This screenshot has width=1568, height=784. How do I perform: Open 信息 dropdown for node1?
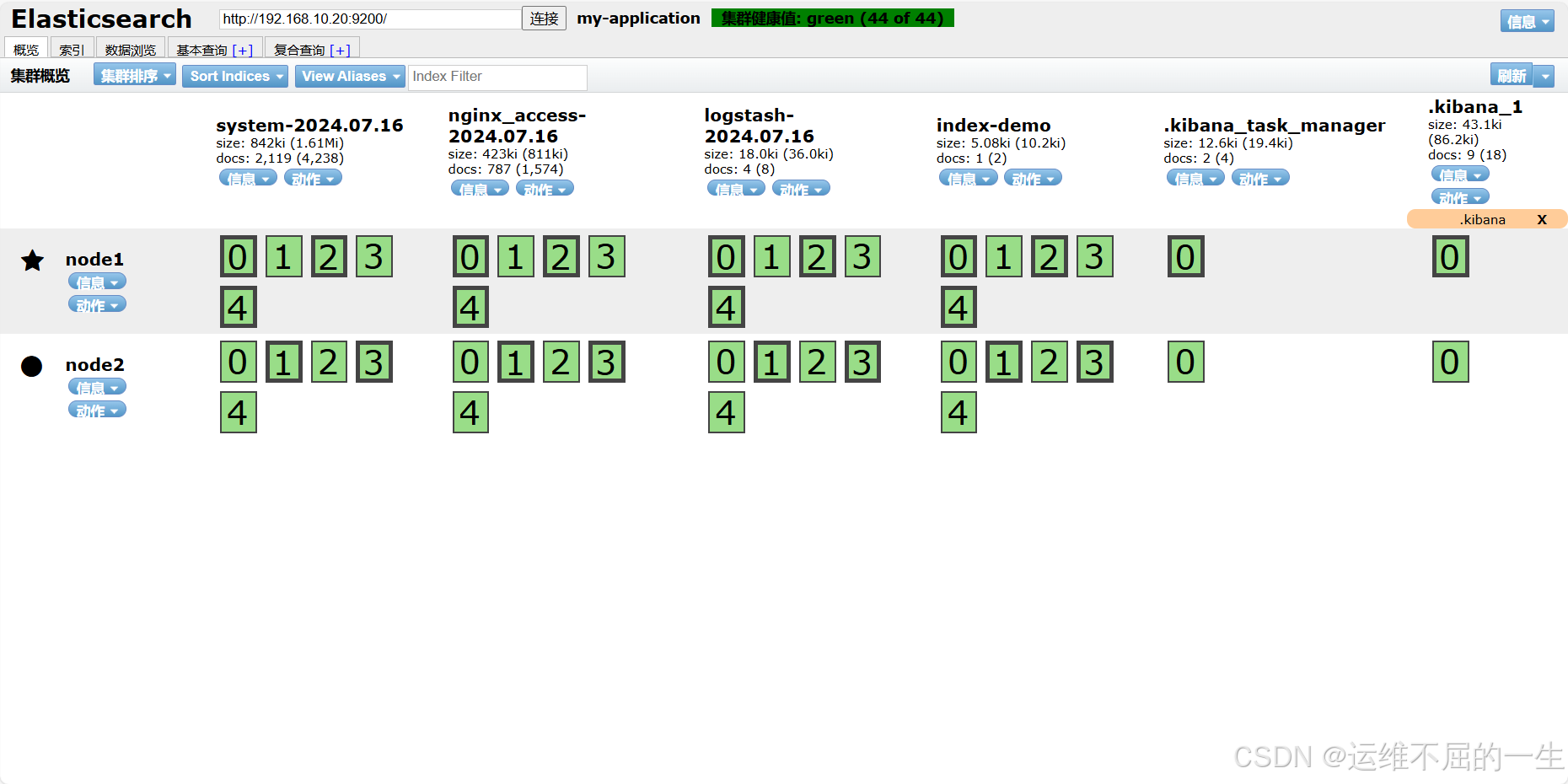[x=97, y=282]
